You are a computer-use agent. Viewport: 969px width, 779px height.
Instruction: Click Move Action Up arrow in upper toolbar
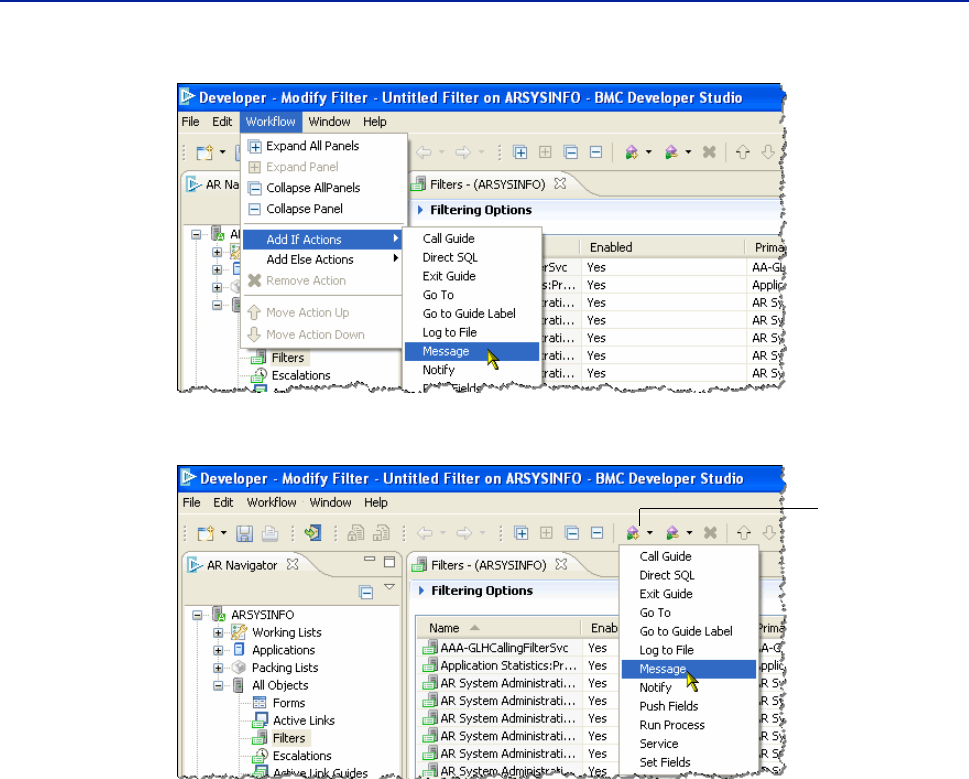pyautogui.click(x=743, y=152)
